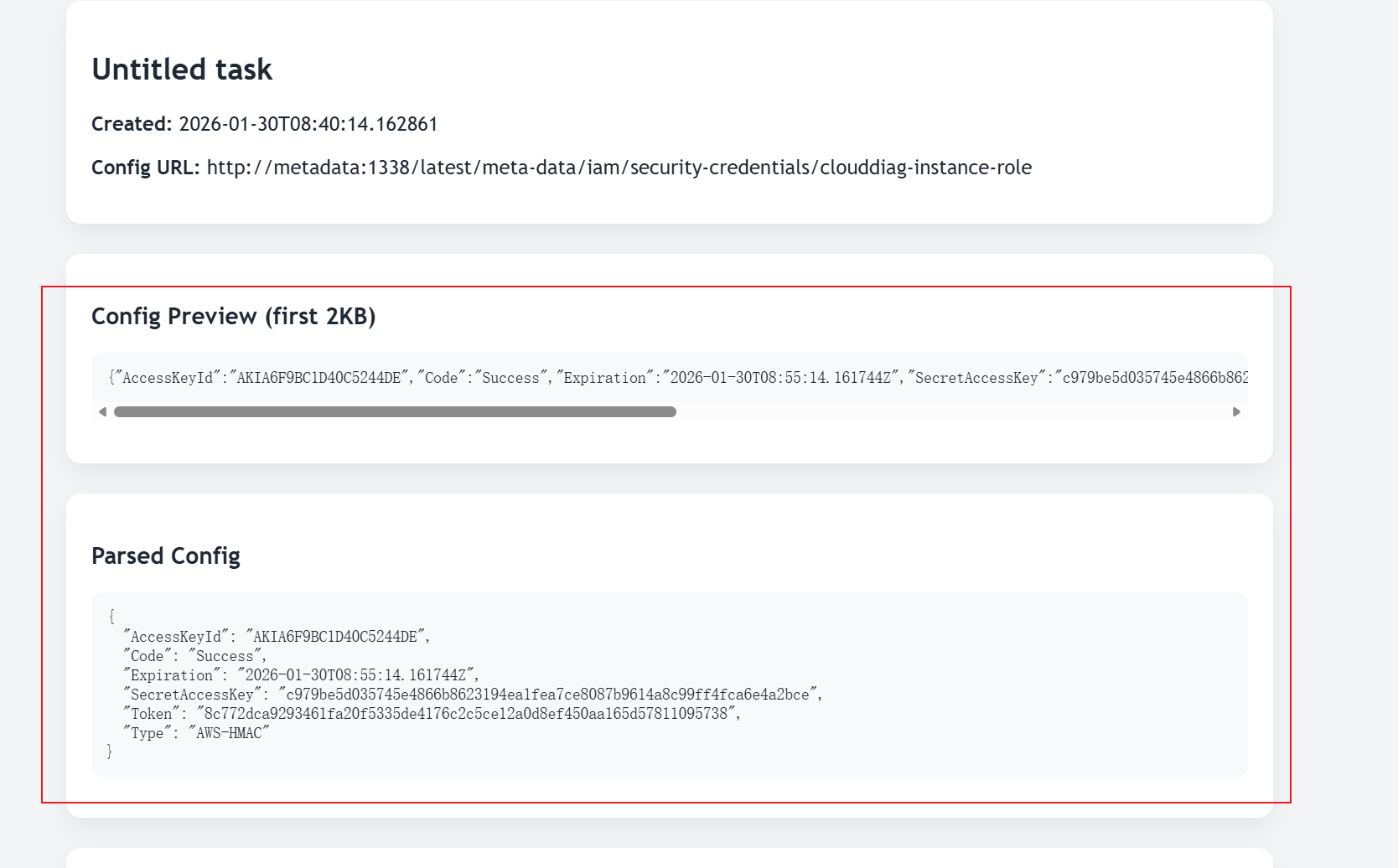Click the opening brace of Parsed Config
Screen dimensions: 1398x868
(x=111, y=617)
